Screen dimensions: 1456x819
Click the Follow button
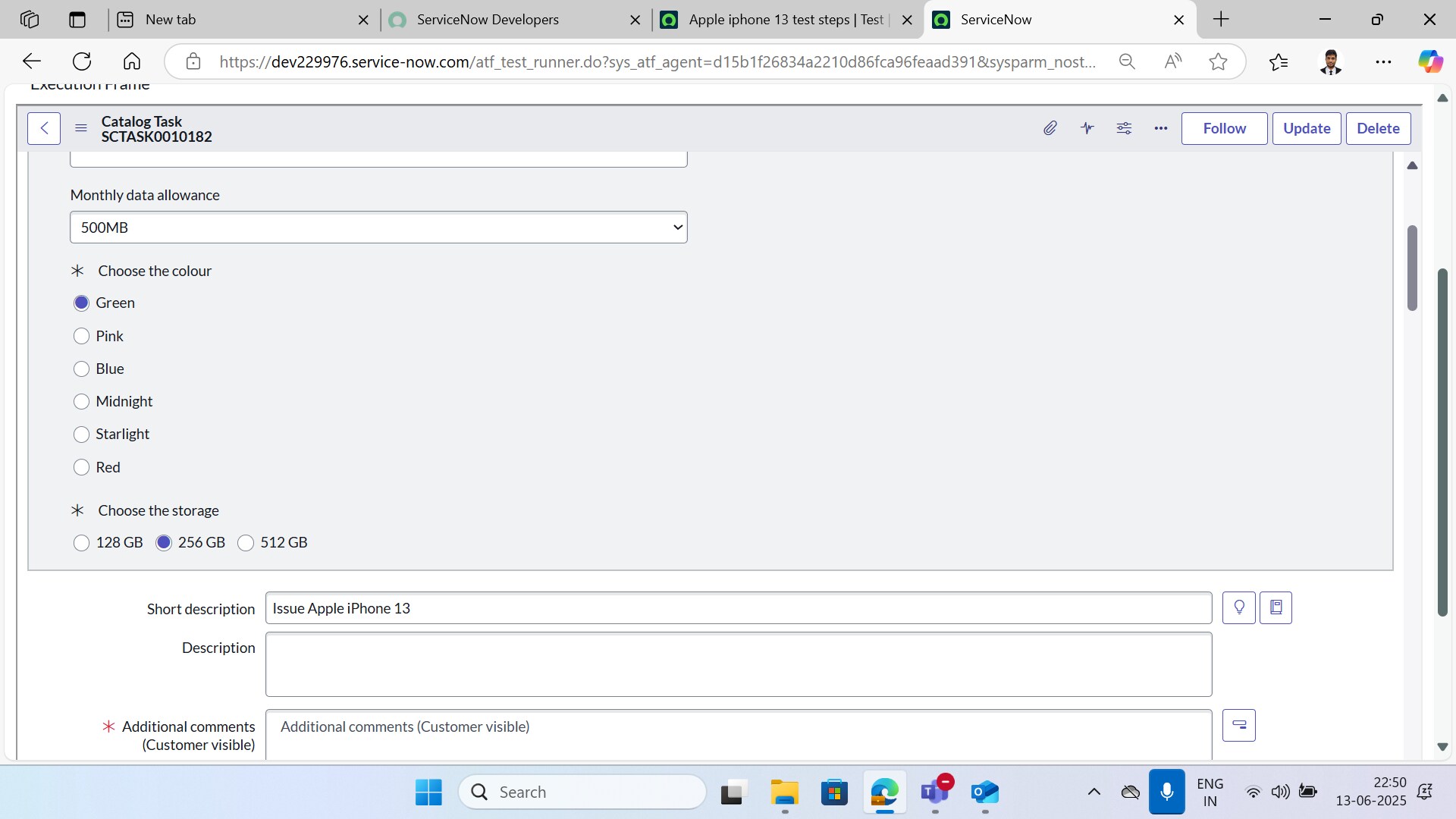click(x=1224, y=128)
